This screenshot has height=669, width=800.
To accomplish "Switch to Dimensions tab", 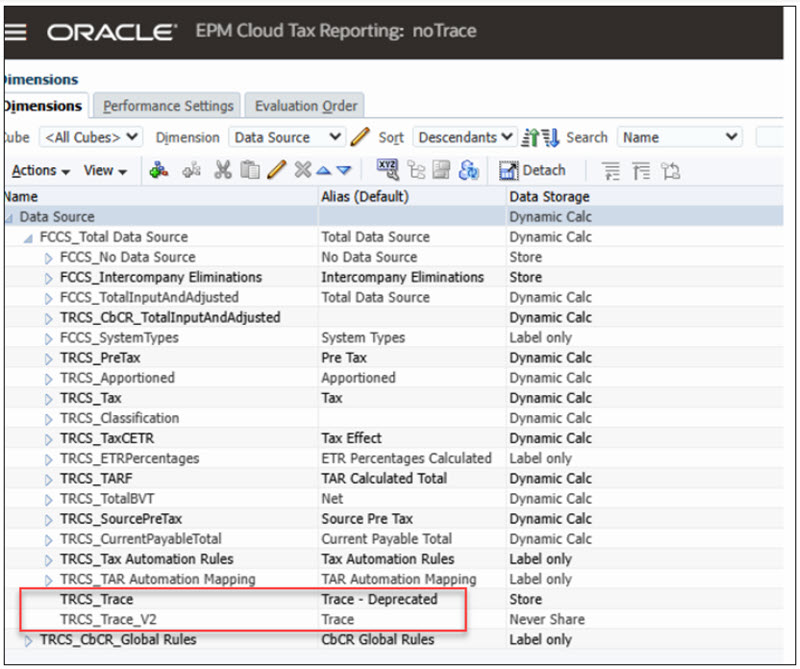I will point(43,106).
